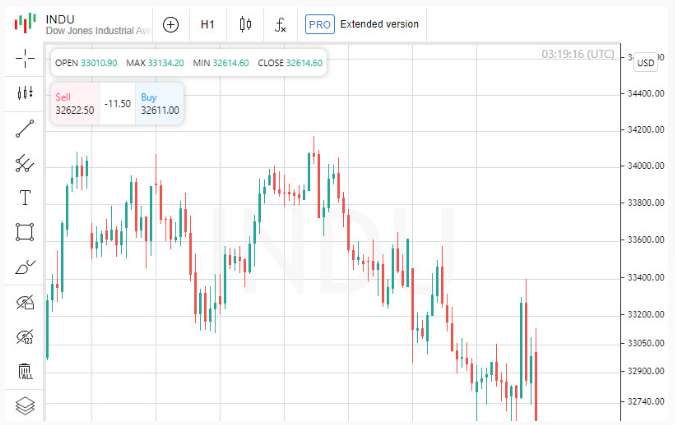Open the chart type bars icon in sidebar
Screen dimensions: 675x425
pos(25,93)
